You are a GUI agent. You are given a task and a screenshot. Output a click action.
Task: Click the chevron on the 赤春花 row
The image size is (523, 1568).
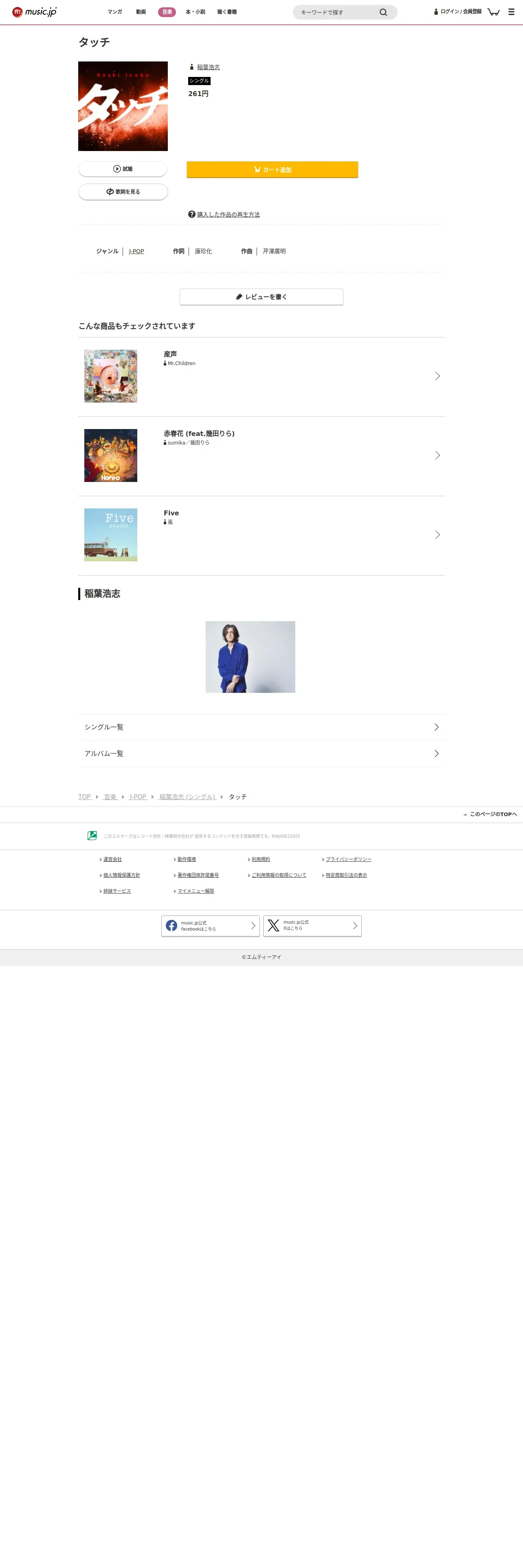click(437, 456)
